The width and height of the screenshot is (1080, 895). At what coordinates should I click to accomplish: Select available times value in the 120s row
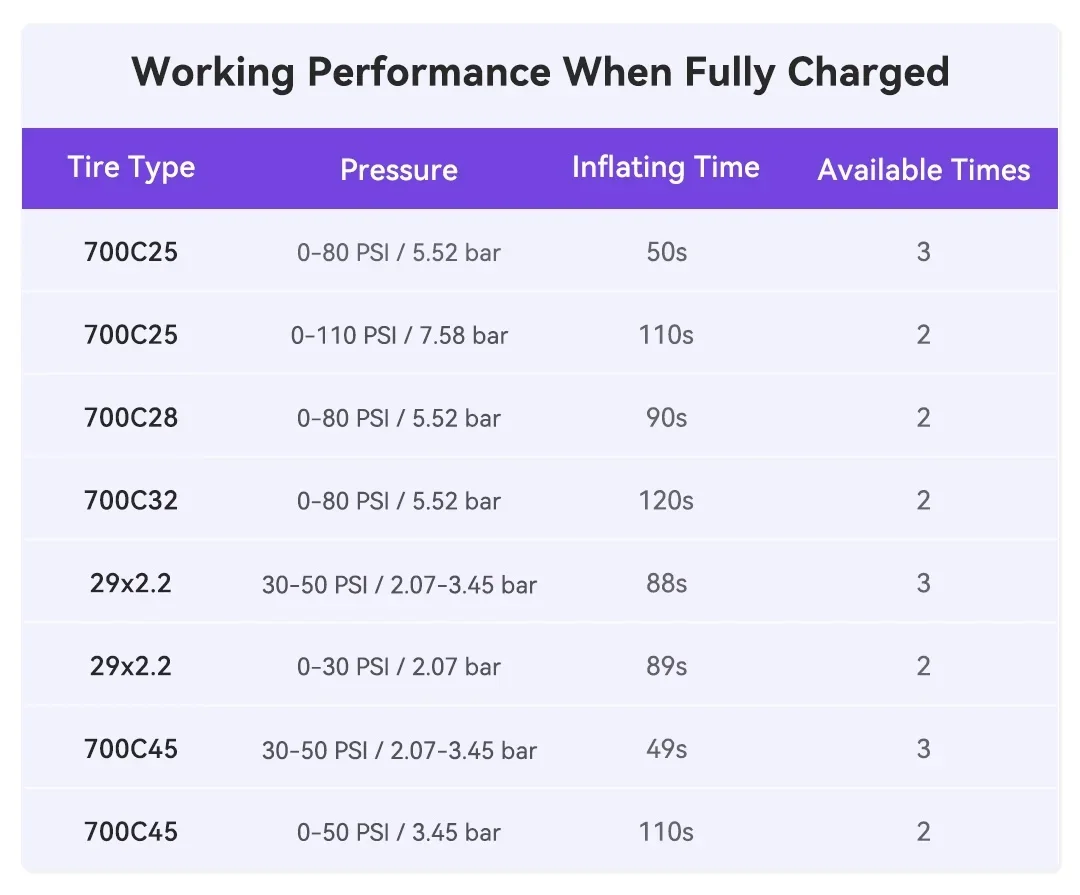(923, 500)
